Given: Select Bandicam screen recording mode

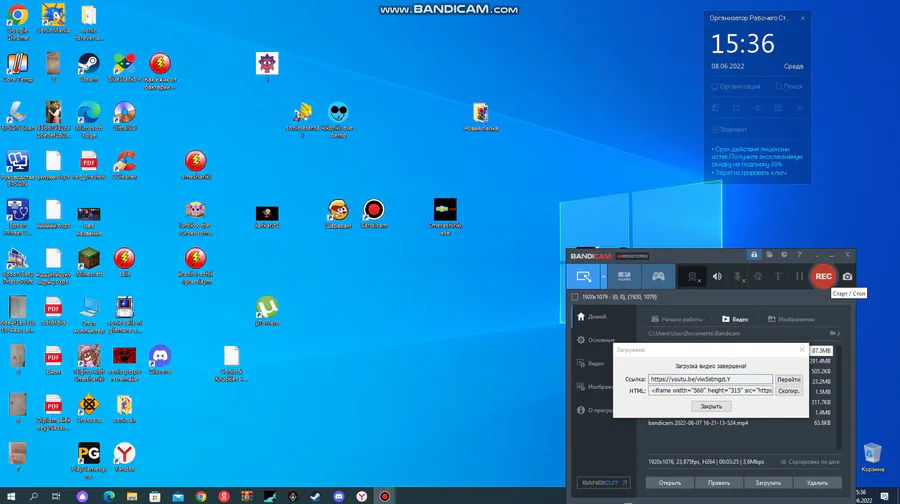Looking at the screenshot, I should coord(583,277).
